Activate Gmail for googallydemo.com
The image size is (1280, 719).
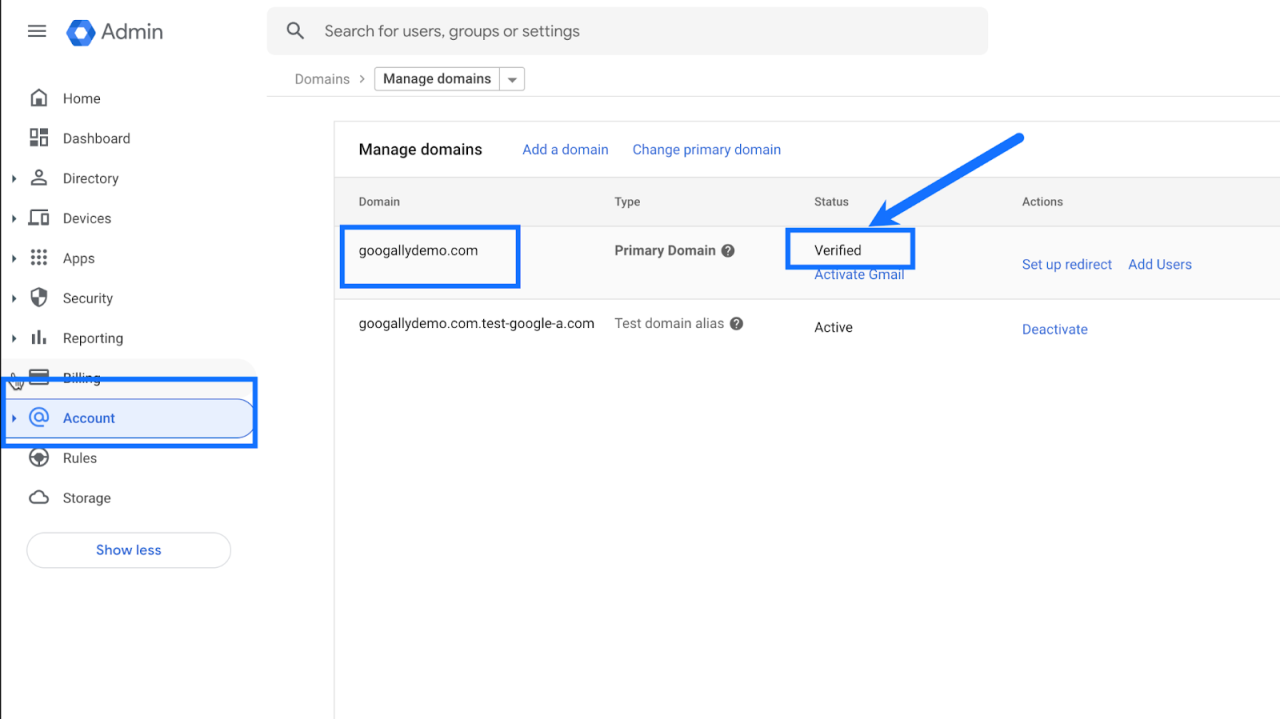859,273
